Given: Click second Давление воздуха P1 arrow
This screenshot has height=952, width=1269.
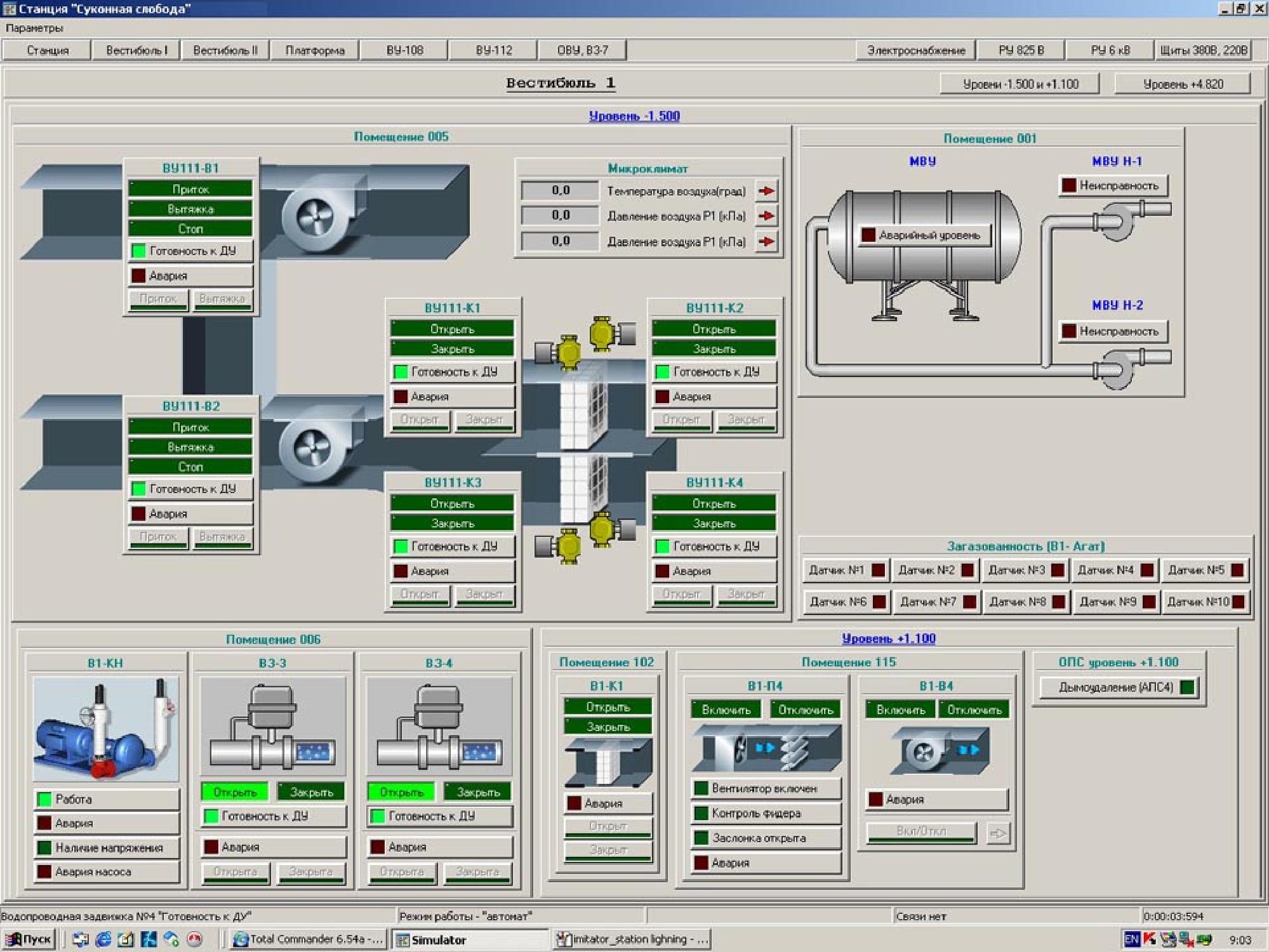Looking at the screenshot, I should (x=766, y=241).
